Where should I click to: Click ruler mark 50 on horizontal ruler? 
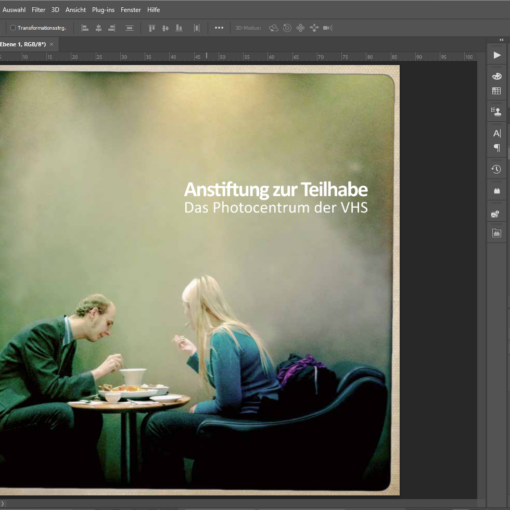[x=222, y=57]
